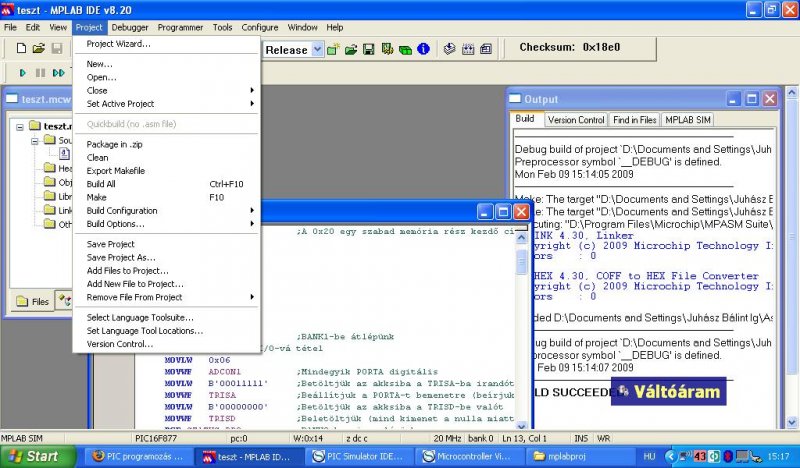Click the last icon before Checksum
Screen dimensions: 800x468
pos(486,50)
